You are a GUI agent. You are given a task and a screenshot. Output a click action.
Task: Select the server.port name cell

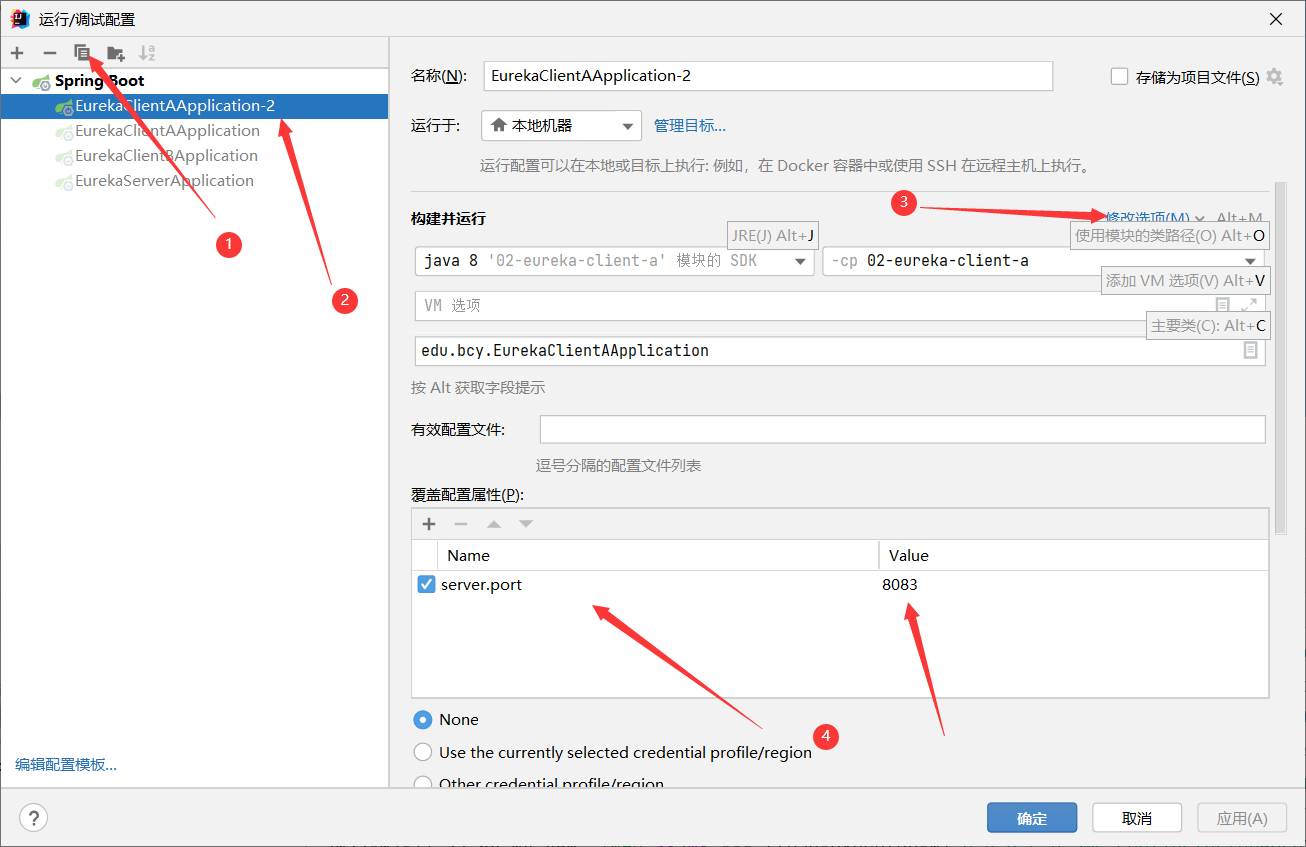pyautogui.click(x=658, y=585)
